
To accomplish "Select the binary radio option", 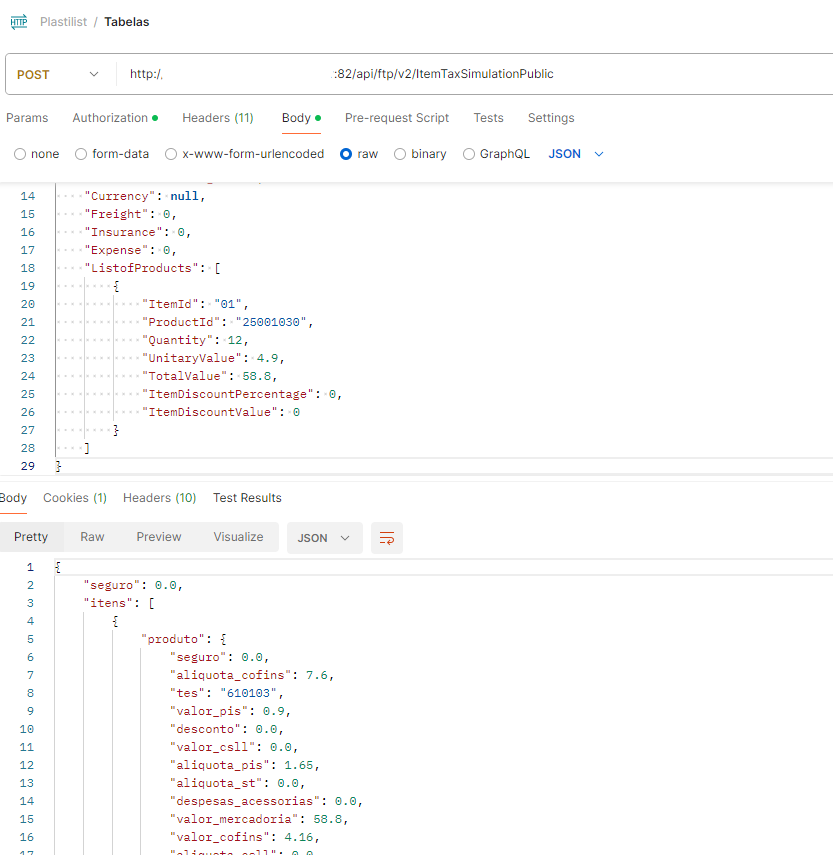I will pyautogui.click(x=400, y=154).
